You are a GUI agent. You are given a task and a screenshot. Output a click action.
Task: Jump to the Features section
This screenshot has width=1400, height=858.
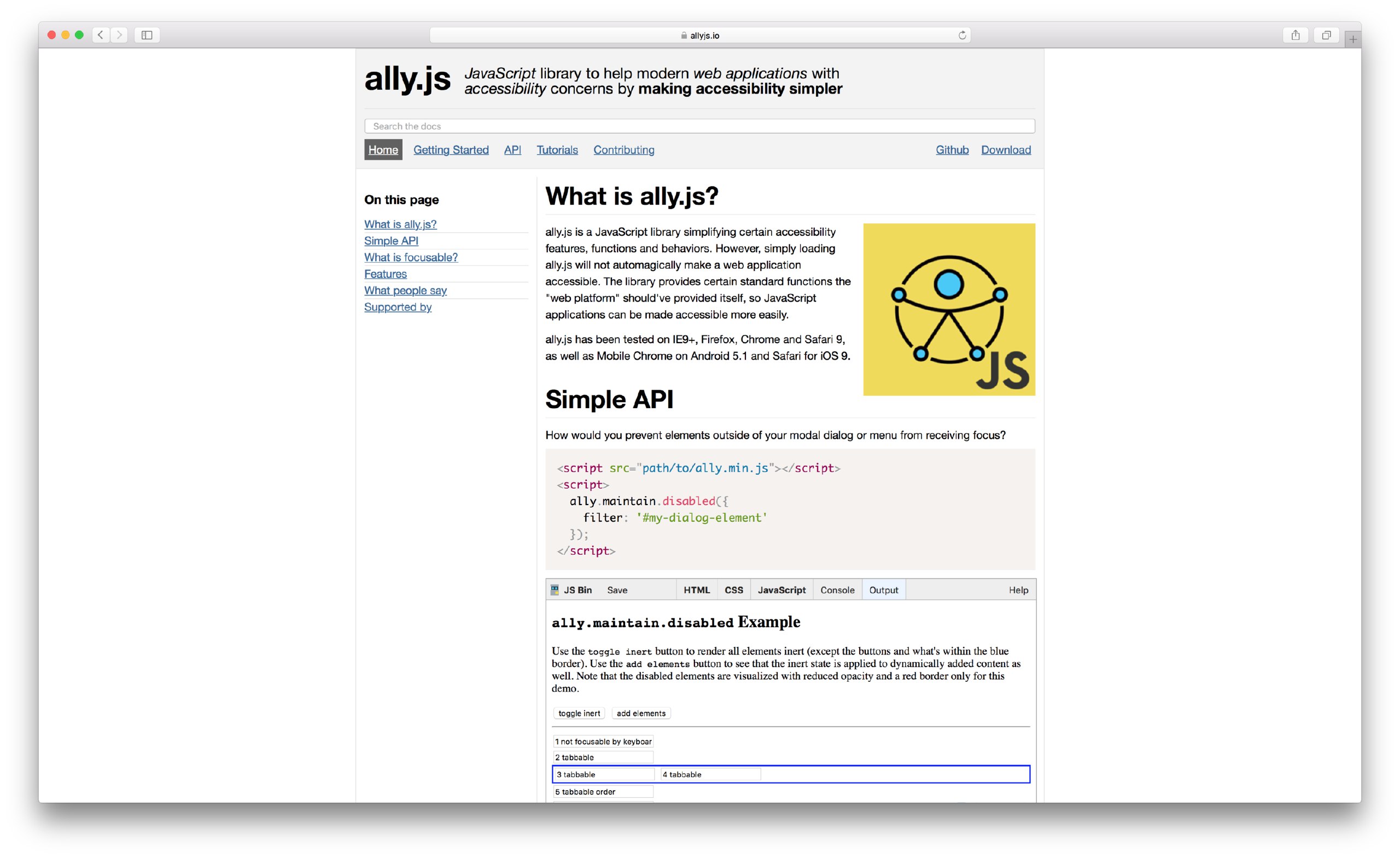coord(385,274)
